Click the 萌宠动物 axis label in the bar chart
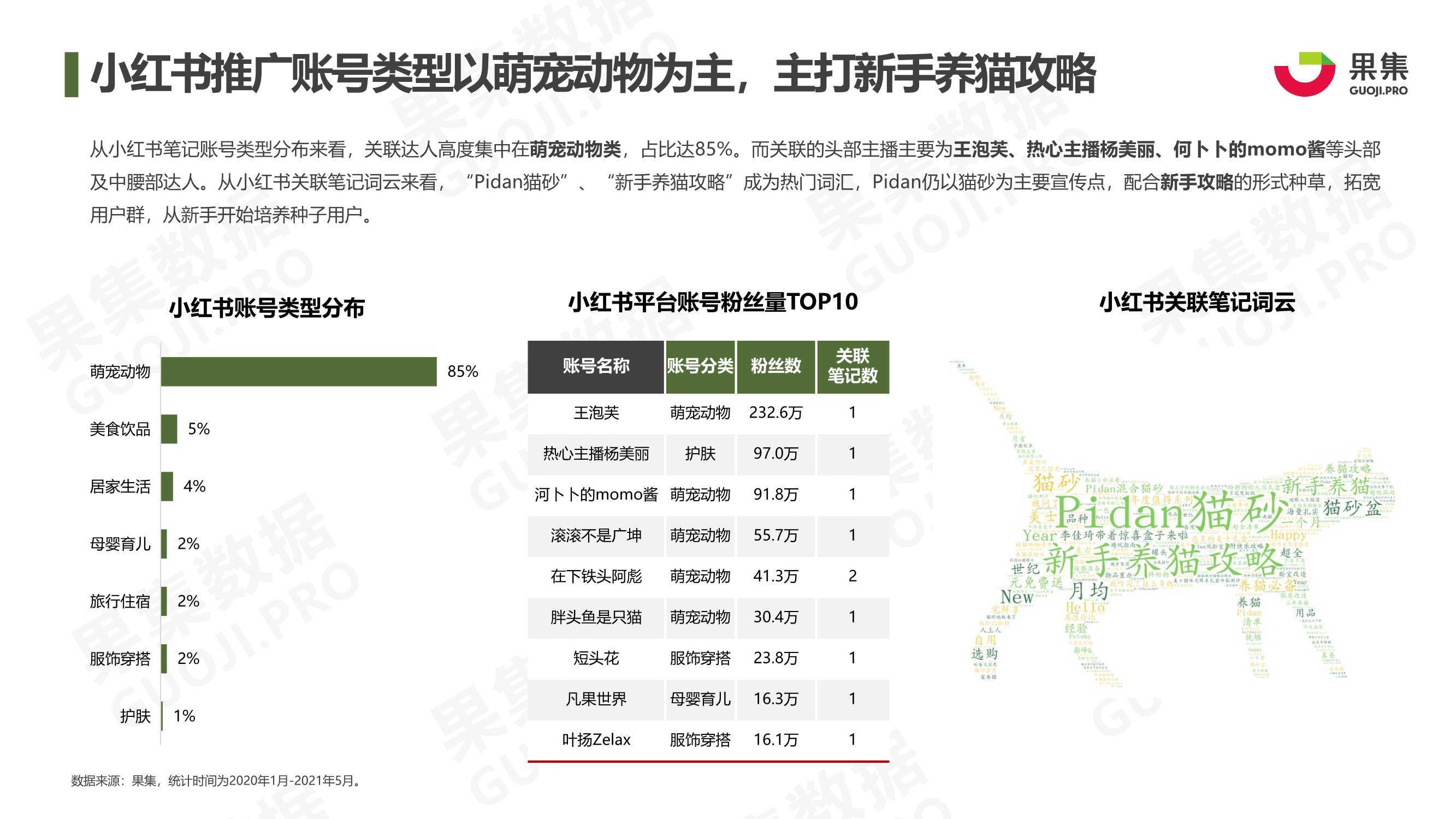This screenshot has height=819, width=1456. click(120, 372)
